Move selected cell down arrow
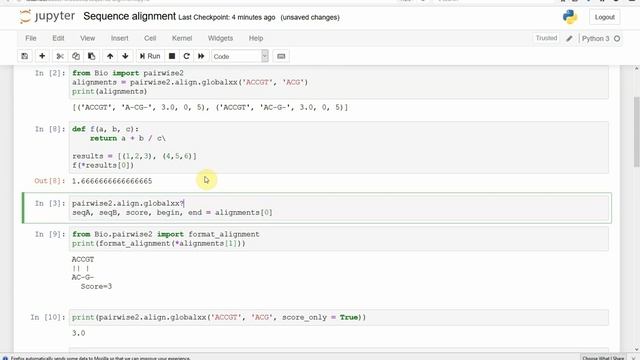The image size is (640, 360). tap(125, 56)
